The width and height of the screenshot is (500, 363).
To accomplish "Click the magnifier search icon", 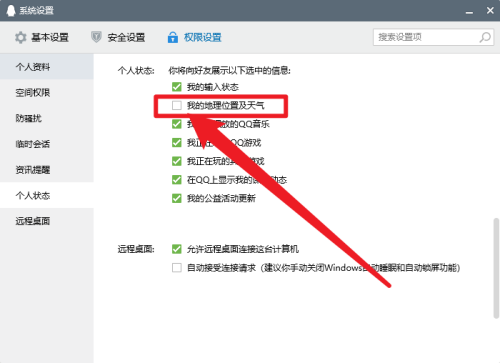I will (485, 37).
